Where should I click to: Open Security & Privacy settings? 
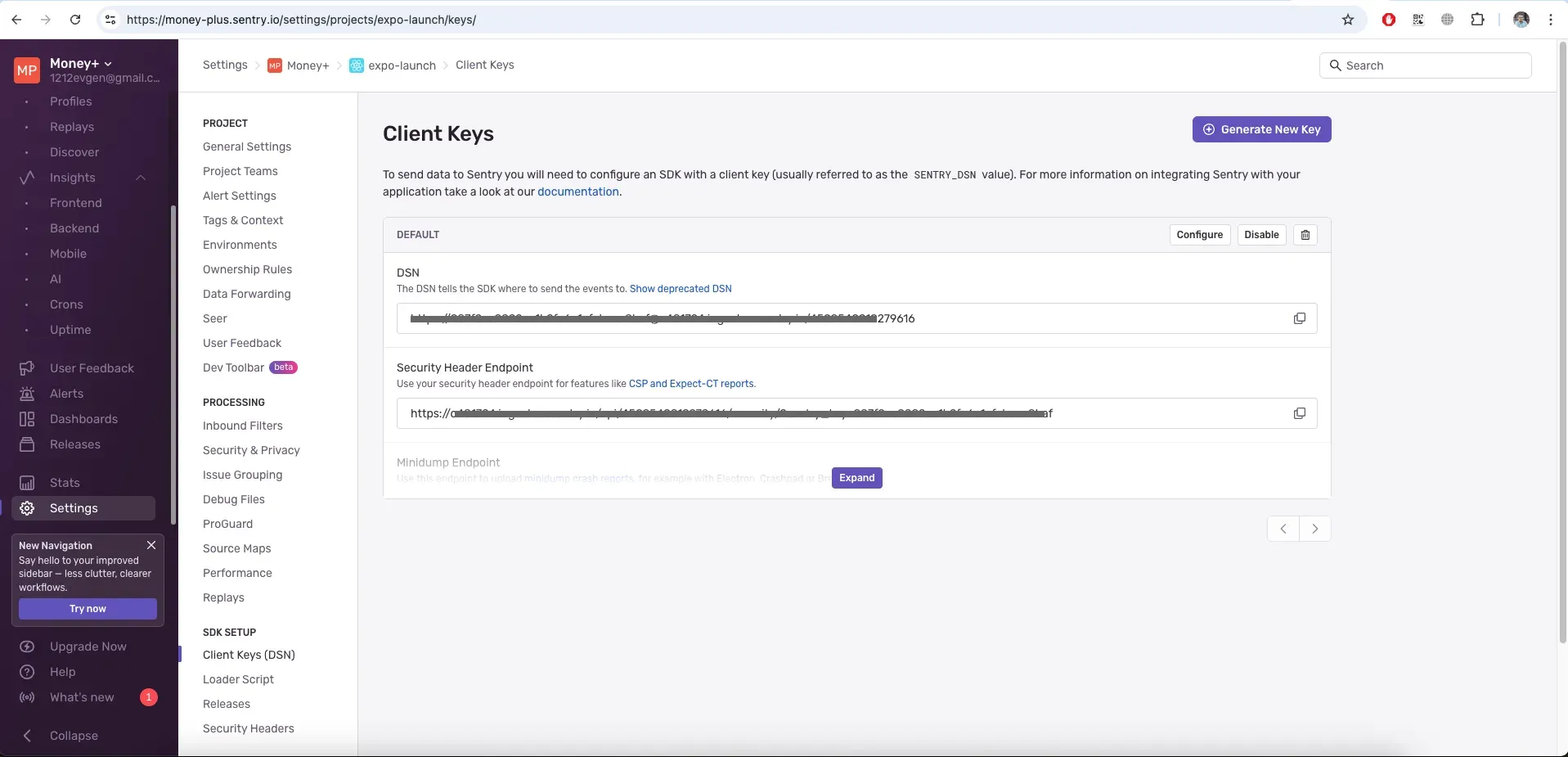pyautogui.click(x=251, y=450)
